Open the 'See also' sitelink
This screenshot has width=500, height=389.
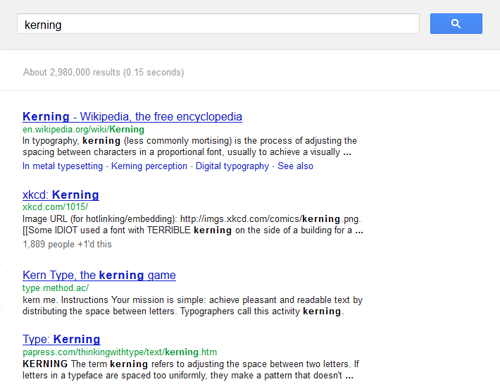pyautogui.click(x=295, y=166)
